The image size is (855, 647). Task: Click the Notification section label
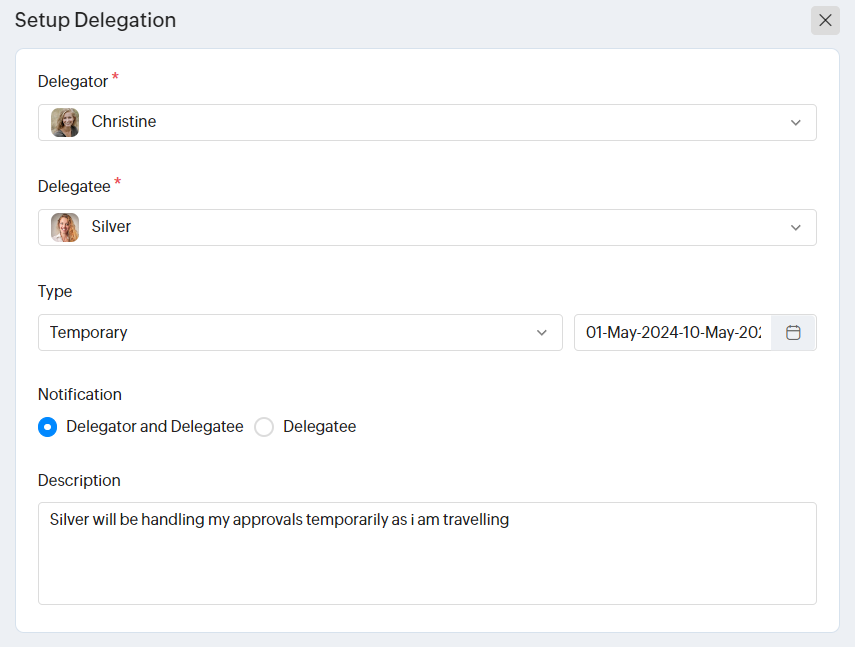(80, 394)
